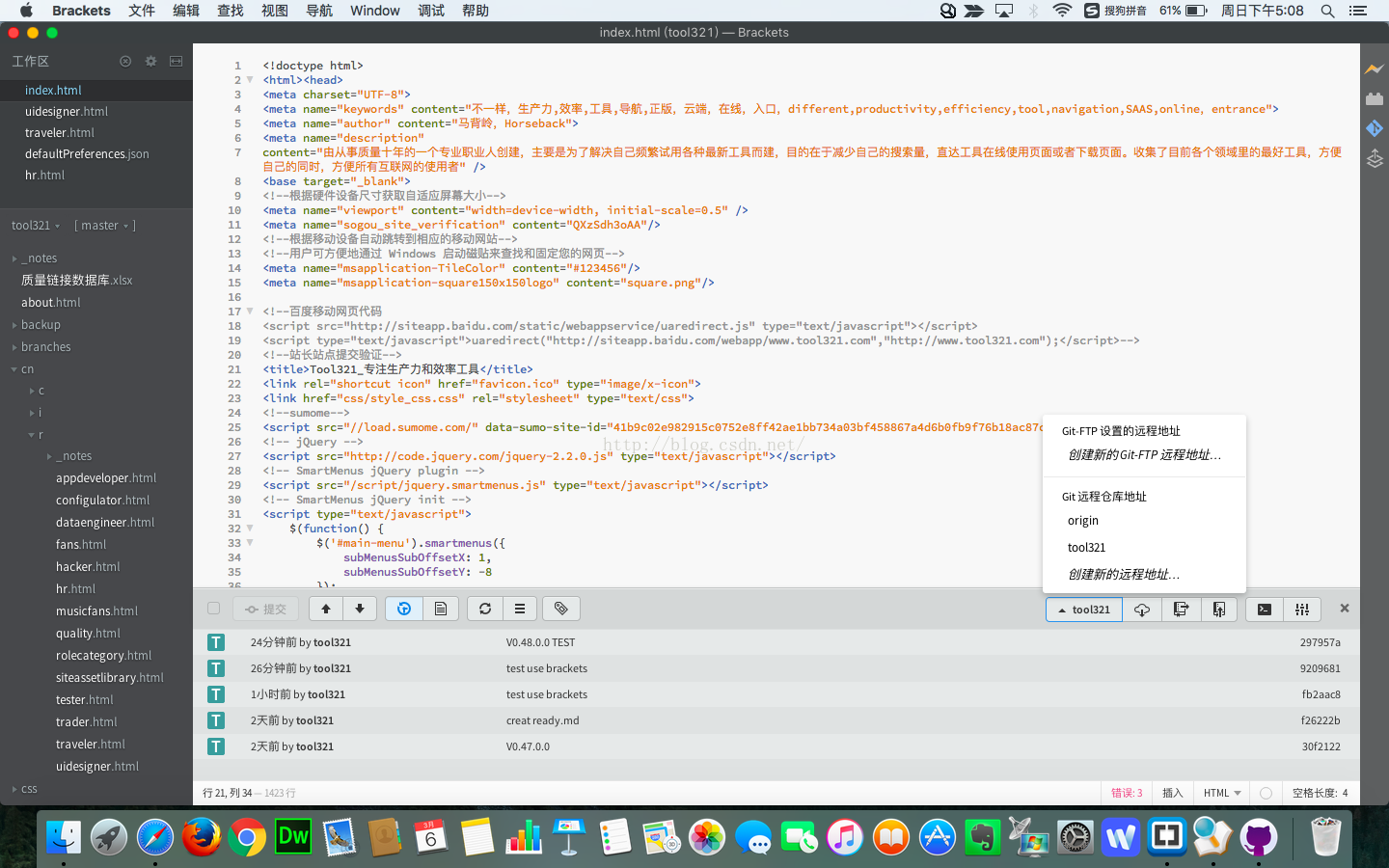Open master branch dropdown
1389x868 pixels.
point(104,226)
